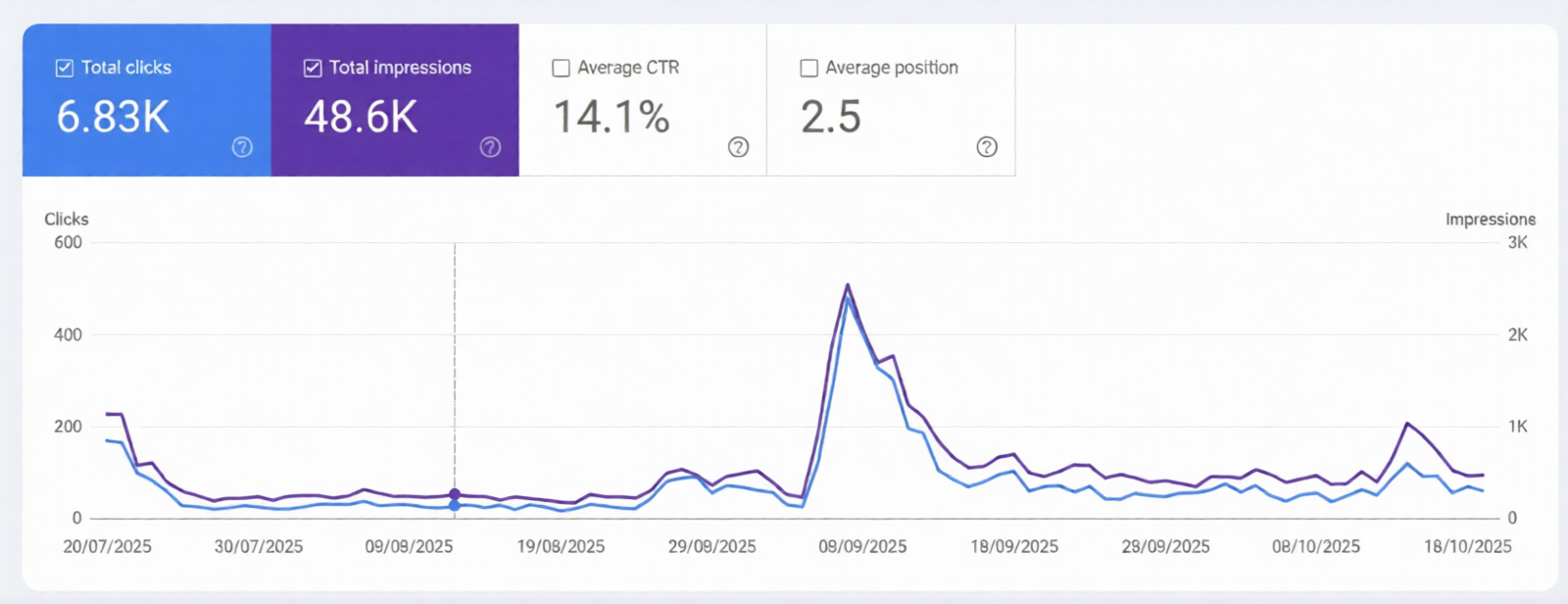Select the 48.6K total impressions value
The width and height of the screenshot is (1568, 604).
pyautogui.click(x=361, y=117)
